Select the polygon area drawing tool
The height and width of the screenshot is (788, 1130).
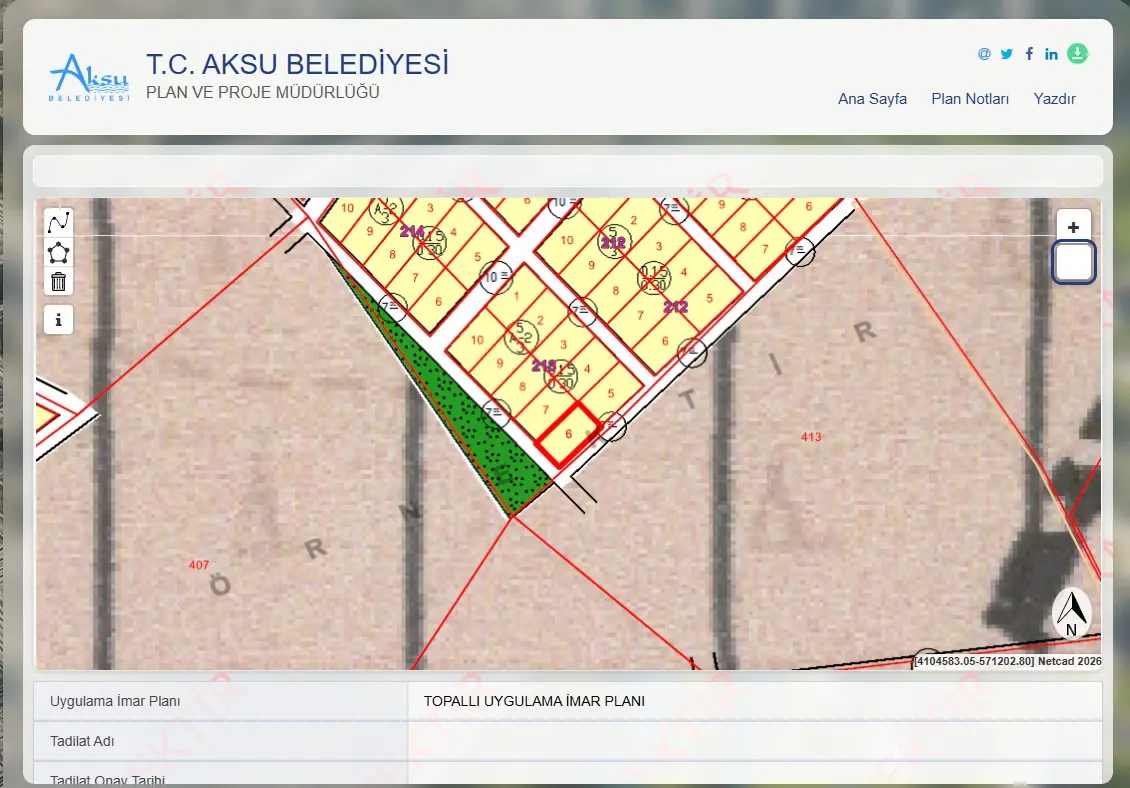pyautogui.click(x=58, y=252)
